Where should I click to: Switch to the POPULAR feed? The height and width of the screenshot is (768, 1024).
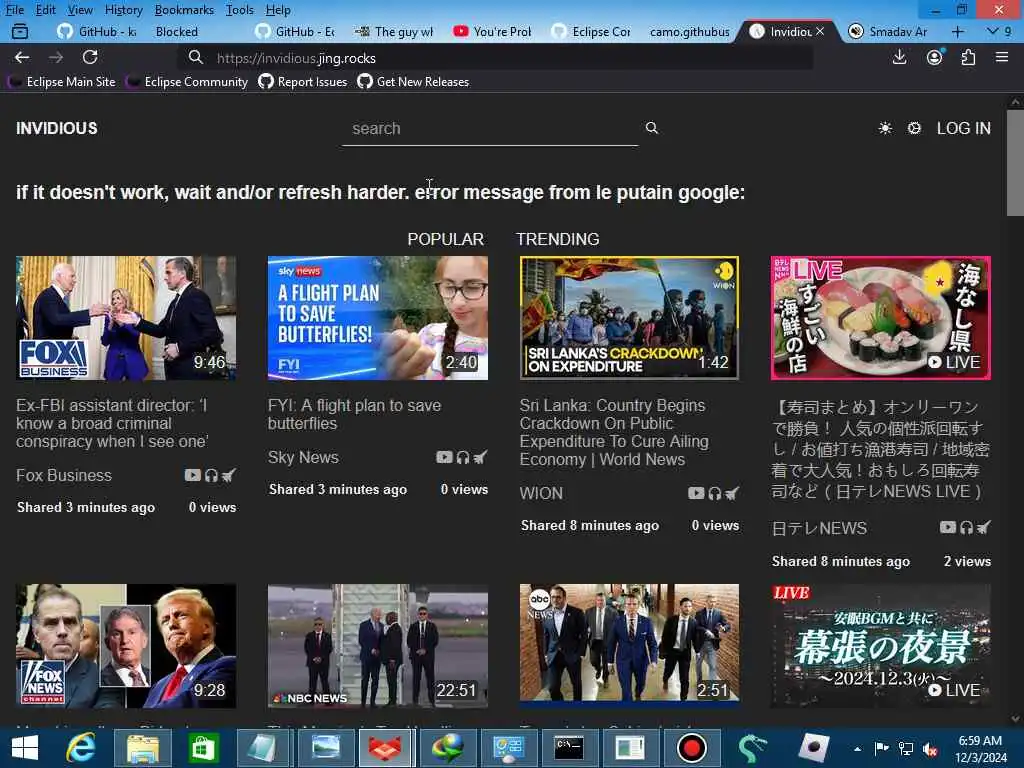click(445, 239)
